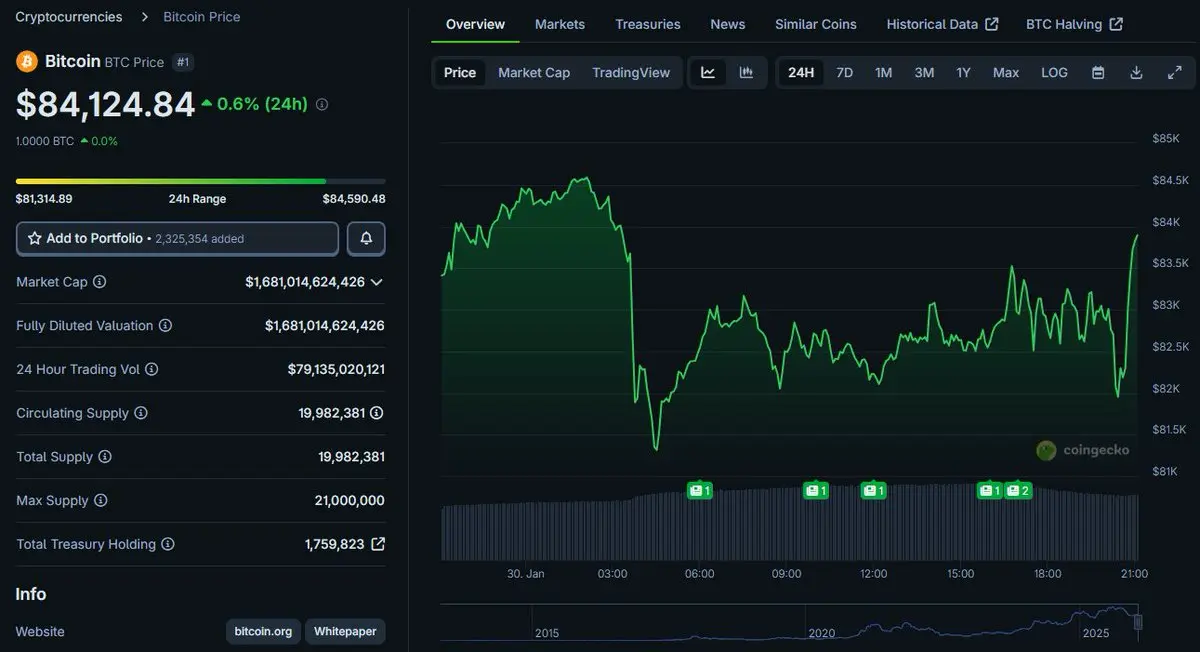
Task: Click info icon next to Fully Diluted Valuation
Action: click(165, 326)
